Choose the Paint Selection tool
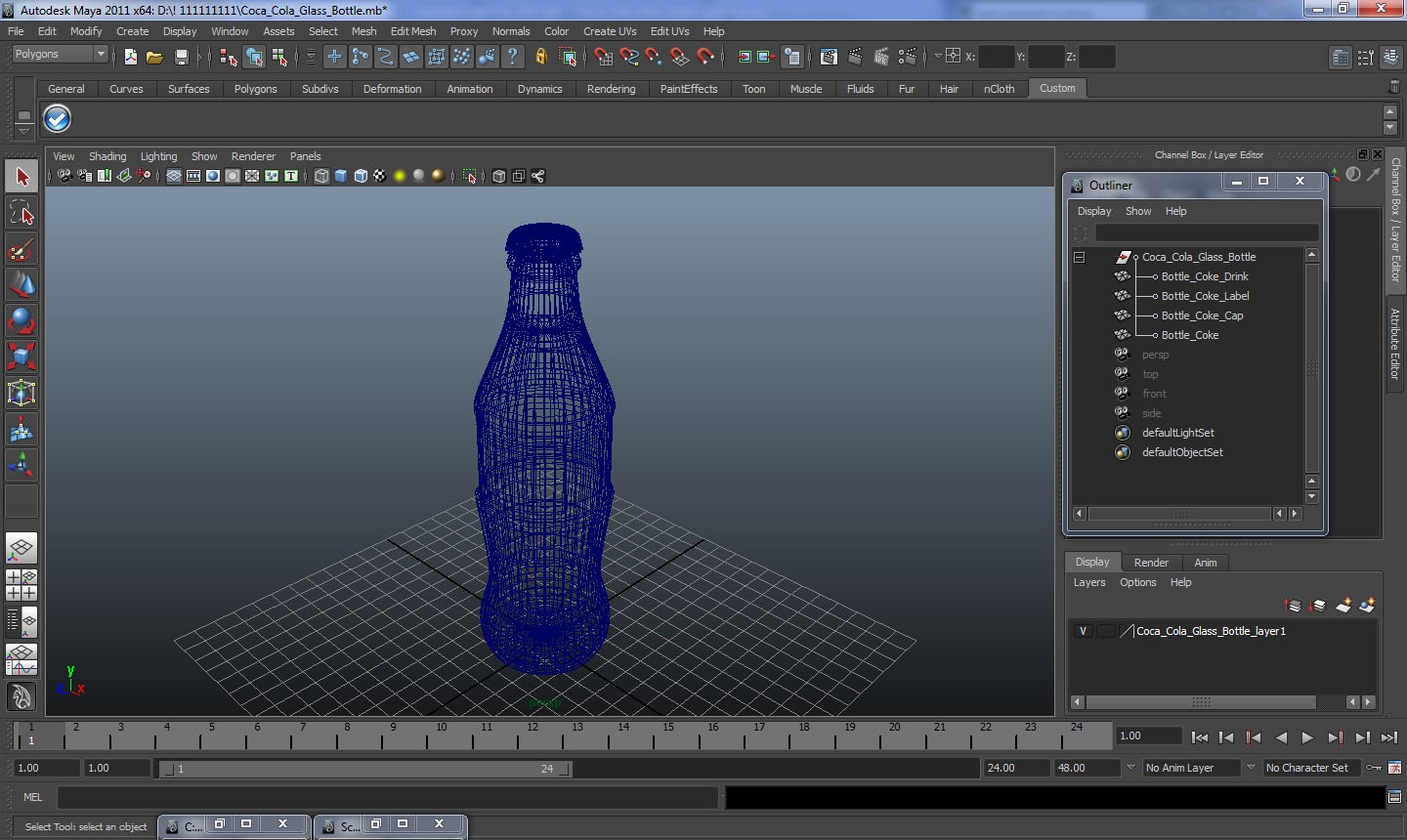This screenshot has width=1407, height=840. [x=21, y=249]
